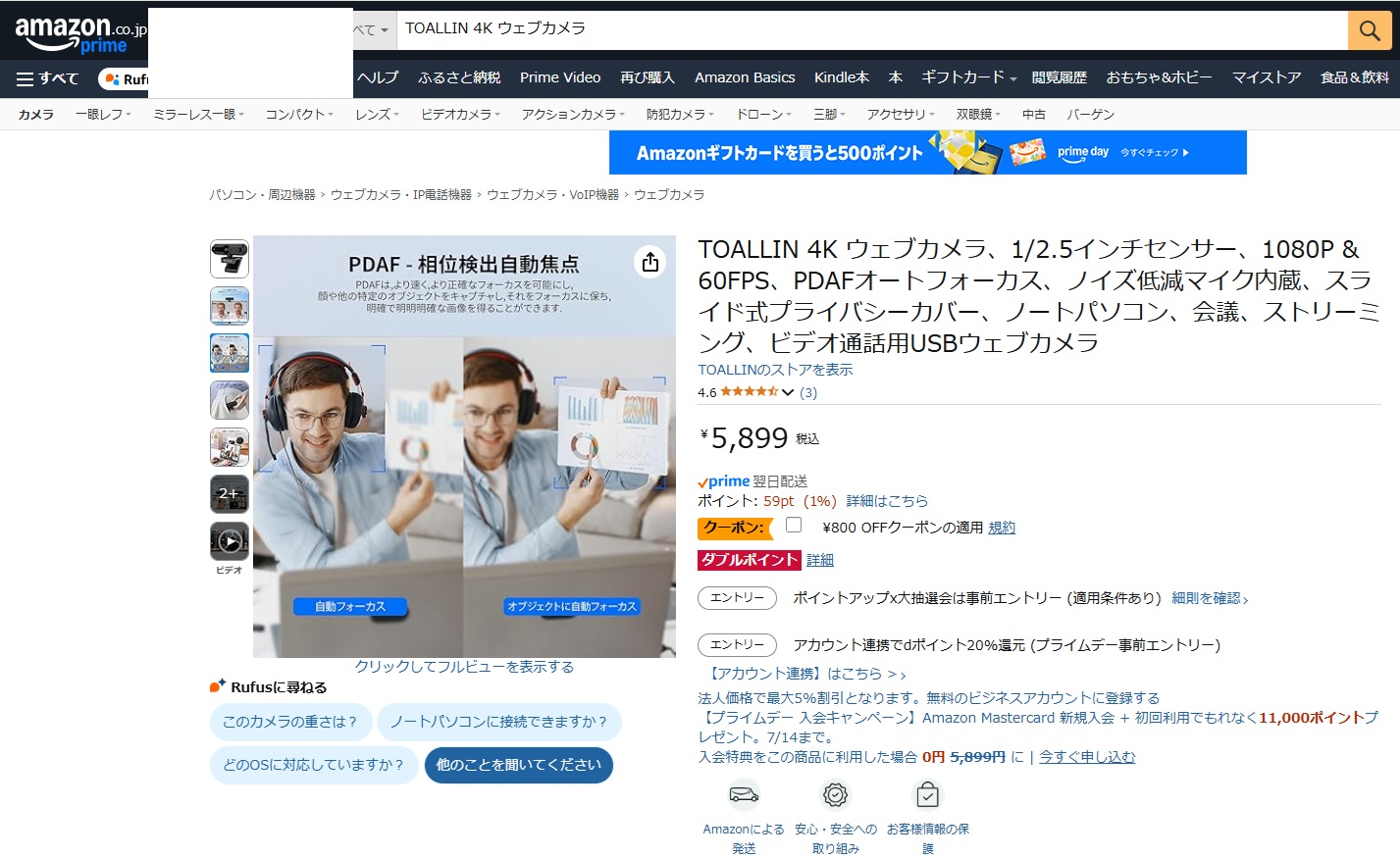Open the (3) reviews count link

[808, 392]
